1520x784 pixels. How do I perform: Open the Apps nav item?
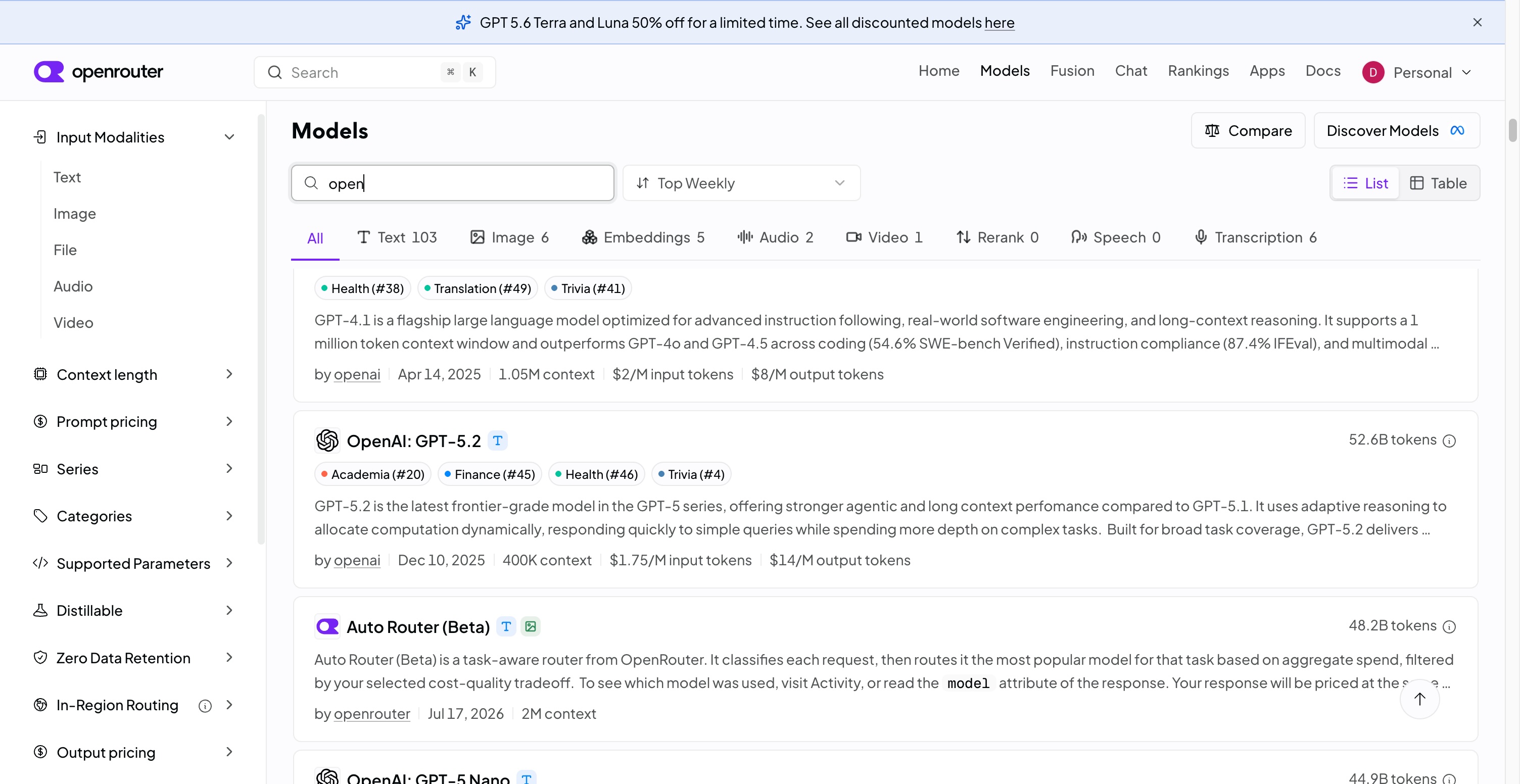pos(1267,71)
